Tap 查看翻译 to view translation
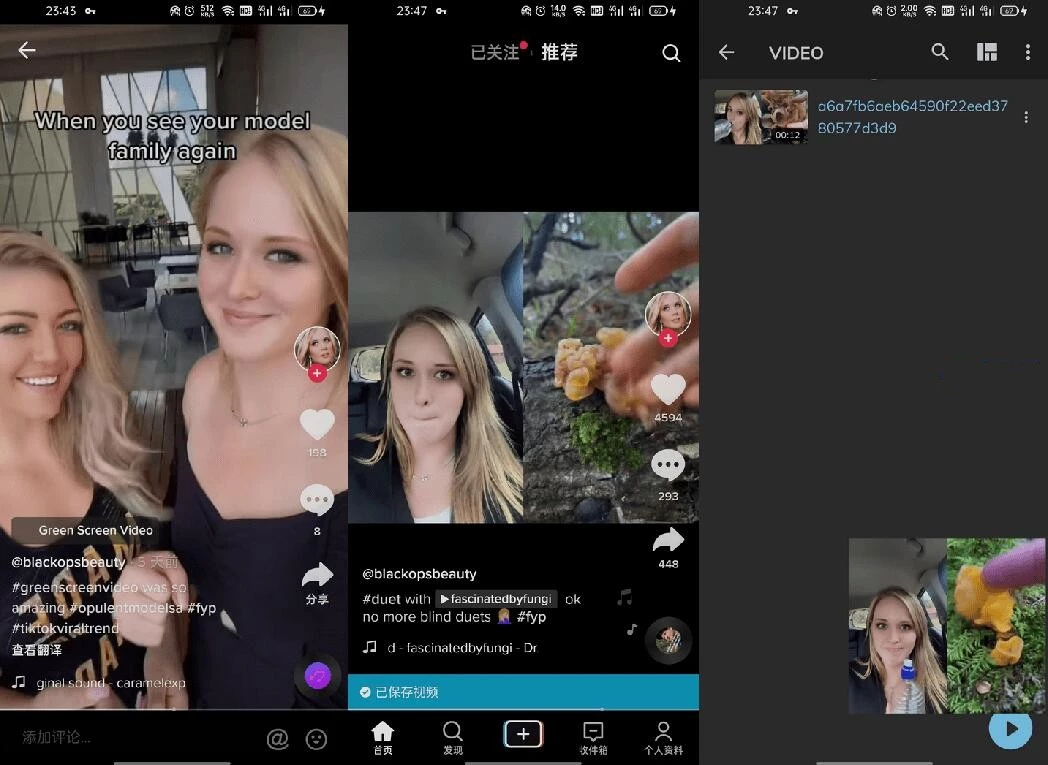The width and height of the screenshot is (1048, 765). 37,650
